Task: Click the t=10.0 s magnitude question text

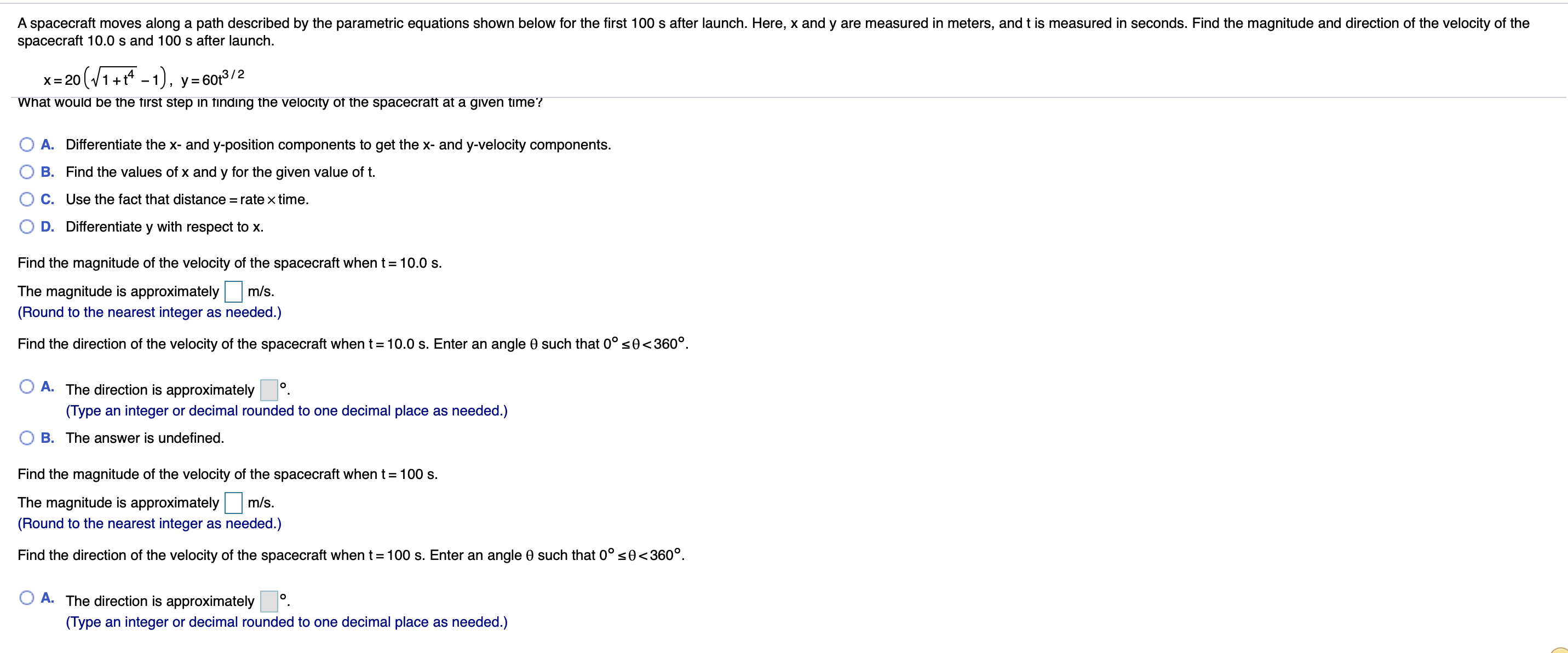Action: [x=229, y=262]
